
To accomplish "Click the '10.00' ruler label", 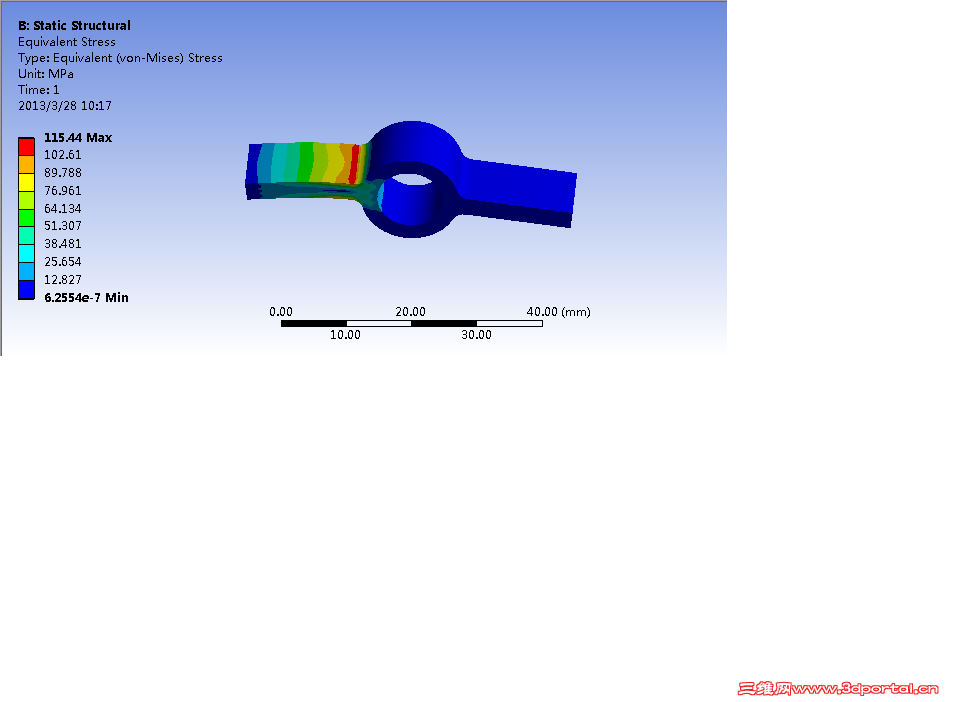I will point(345,335).
